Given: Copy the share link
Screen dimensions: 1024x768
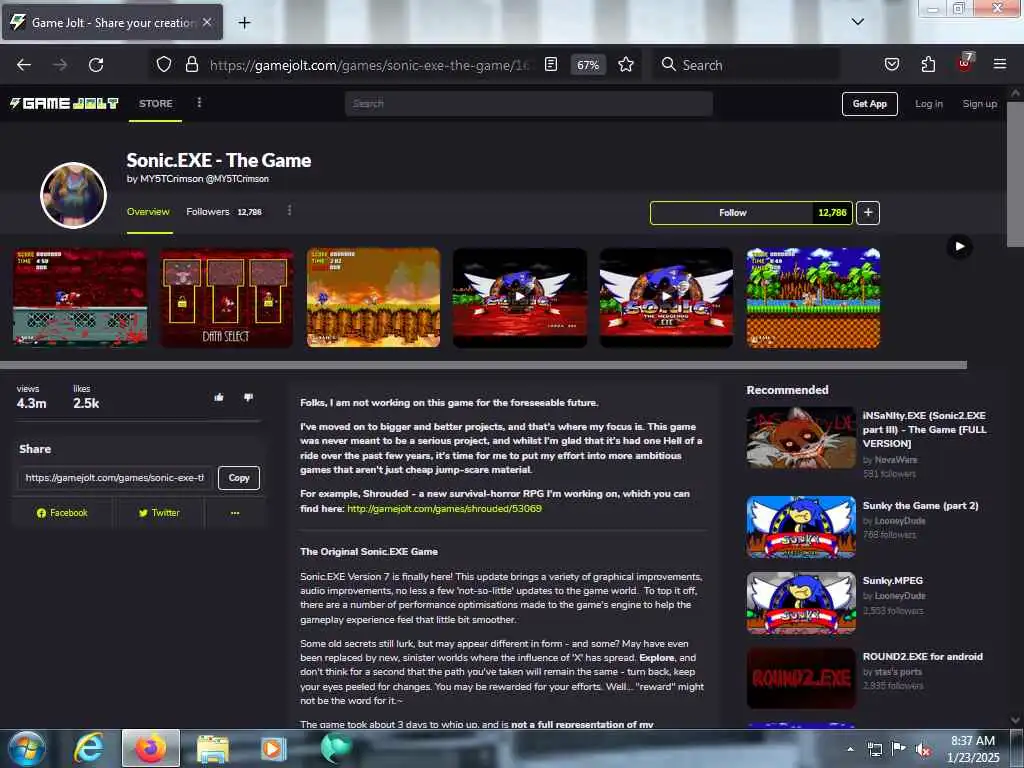Looking at the screenshot, I should (x=239, y=478).
